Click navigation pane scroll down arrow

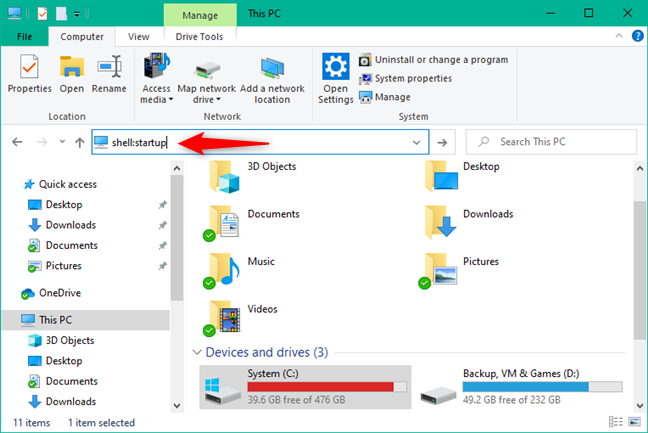click(177, 405)
